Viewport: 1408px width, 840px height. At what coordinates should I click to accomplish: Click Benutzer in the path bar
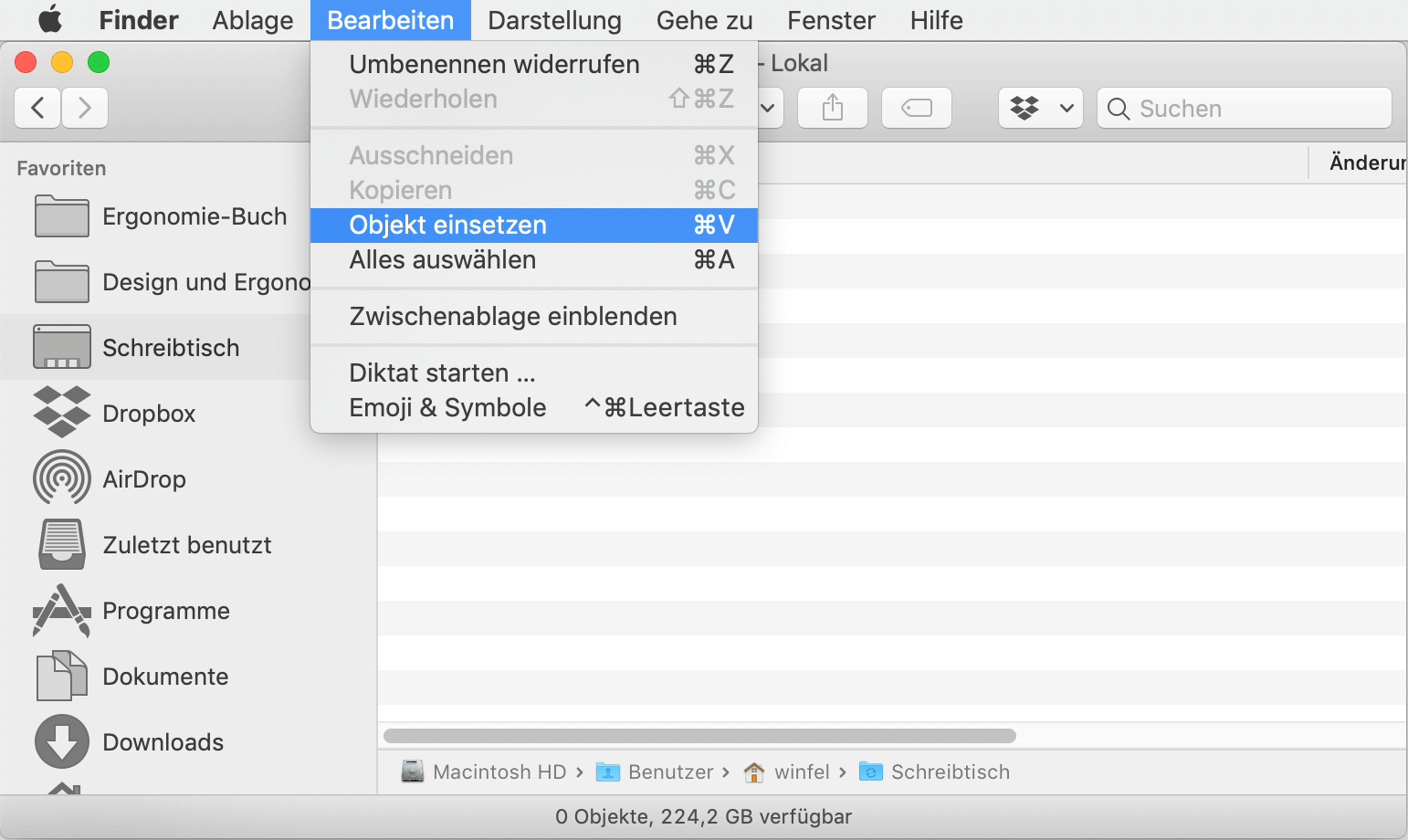click(669, 772)
